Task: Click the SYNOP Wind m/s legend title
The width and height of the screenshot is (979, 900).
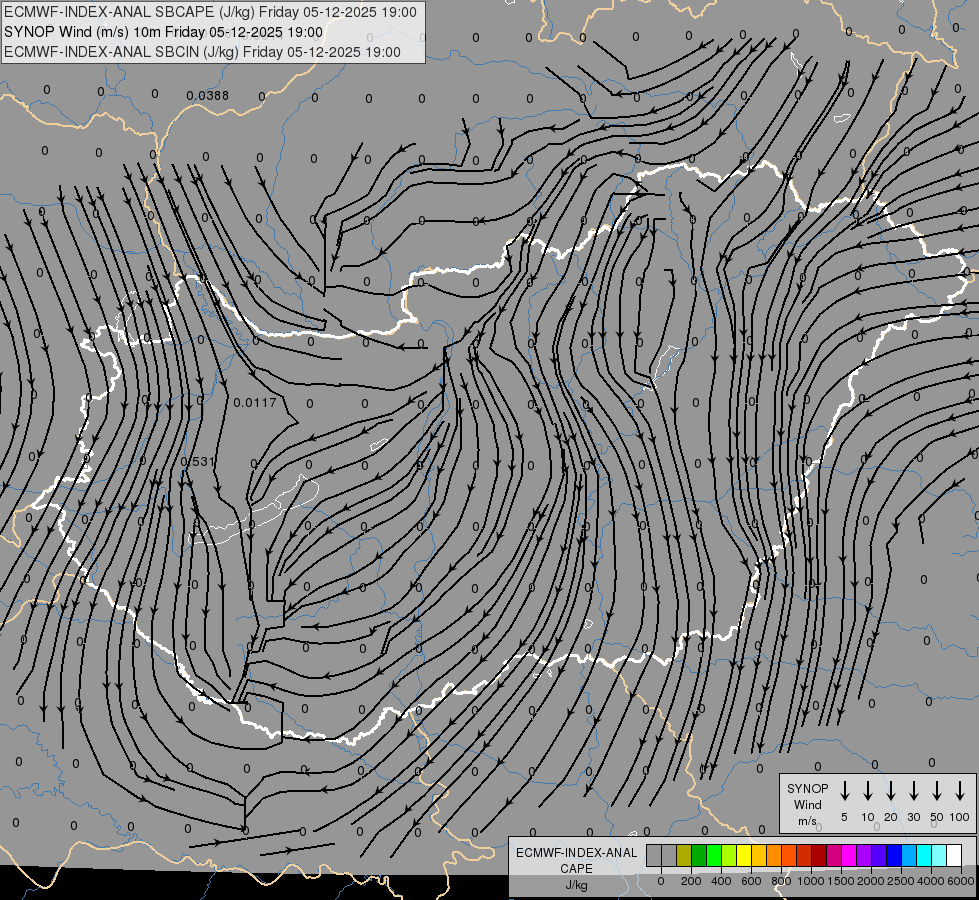Action: (807, 804)
